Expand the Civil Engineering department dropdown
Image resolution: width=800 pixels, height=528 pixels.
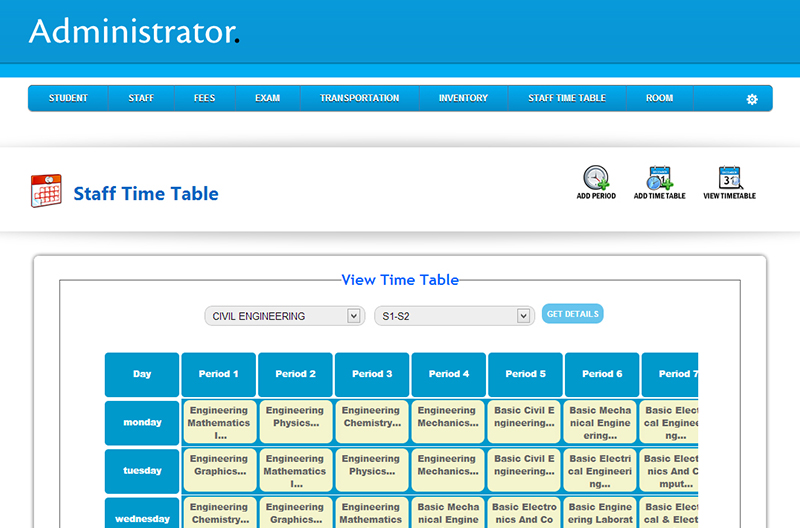(283, 316)
